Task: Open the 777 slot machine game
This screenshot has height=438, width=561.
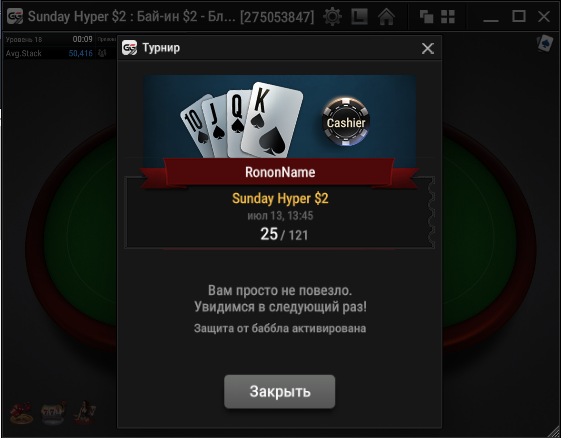Action: click(x=53, y=413)
